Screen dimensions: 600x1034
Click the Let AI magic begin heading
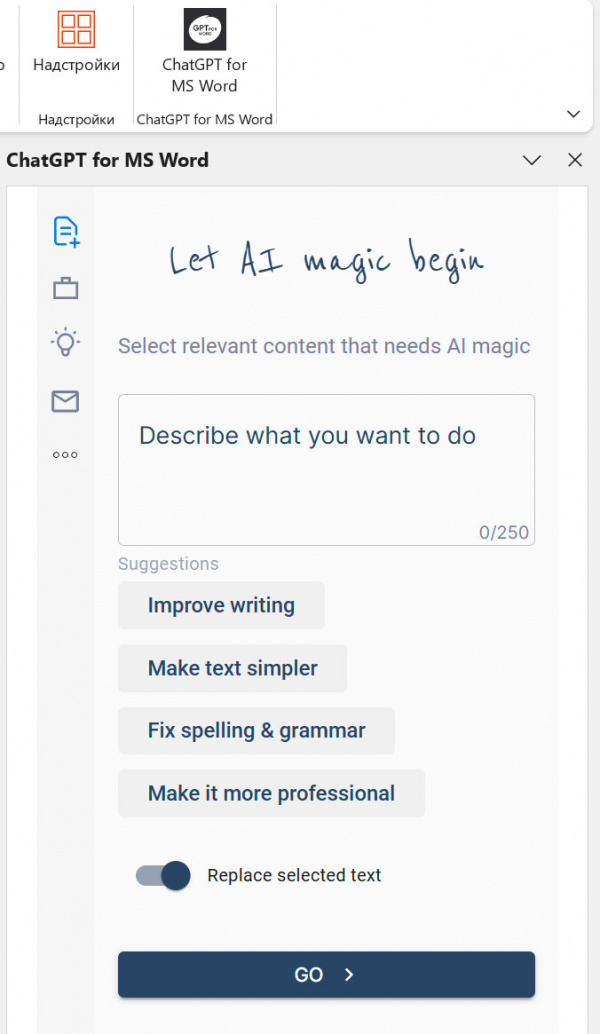tap(326, 261)
